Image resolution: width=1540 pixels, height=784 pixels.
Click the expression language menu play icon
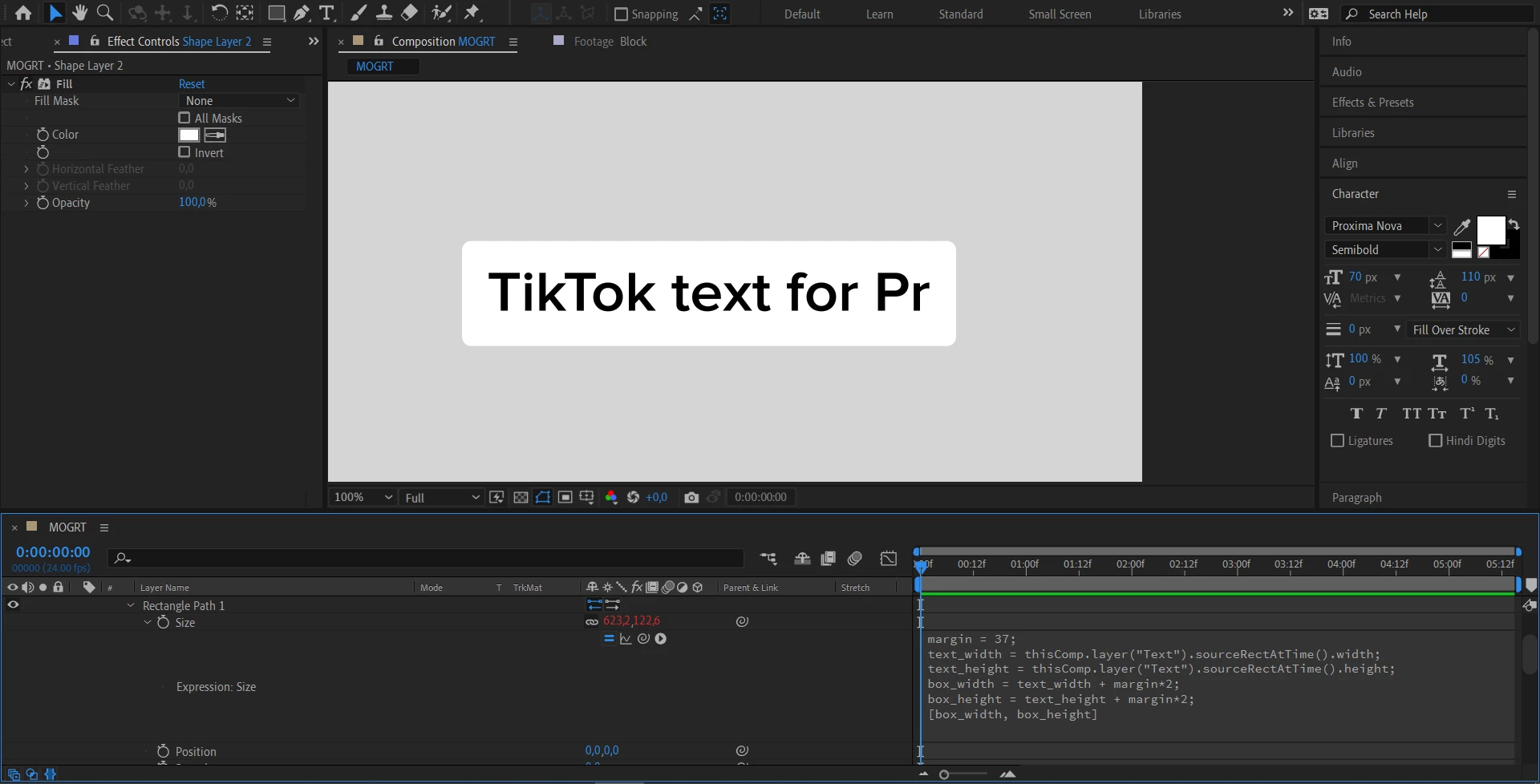tap(661, 639)
